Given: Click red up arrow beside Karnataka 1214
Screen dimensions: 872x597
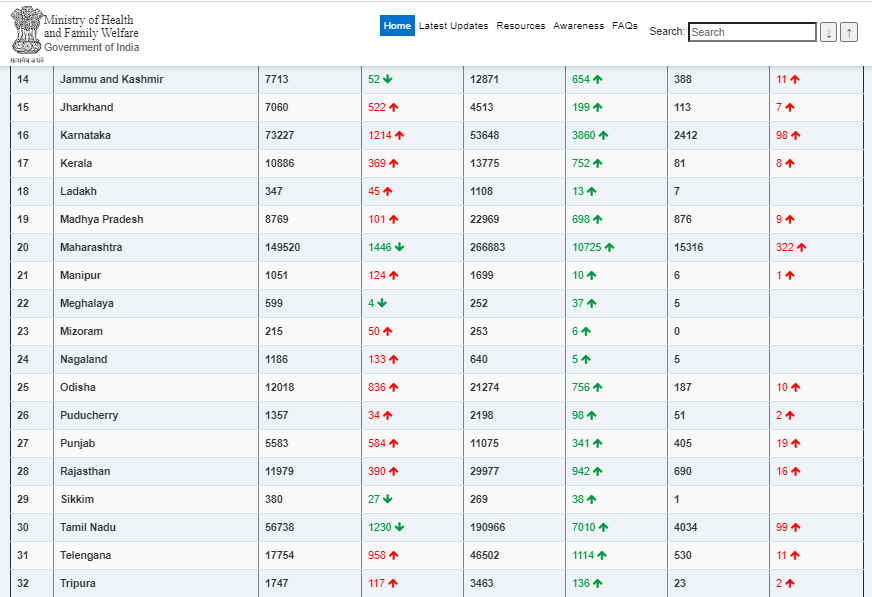Looking at the screenshot, I should [399, 135].
